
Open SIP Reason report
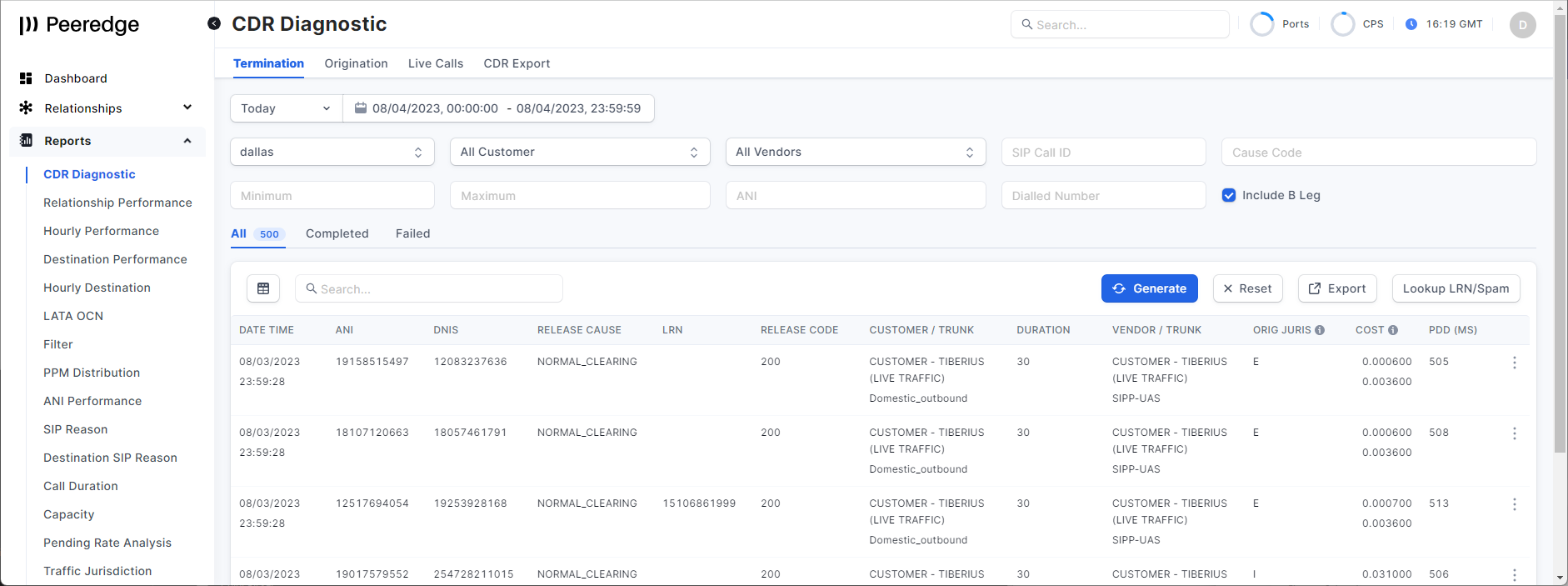(x=75, y=429)
